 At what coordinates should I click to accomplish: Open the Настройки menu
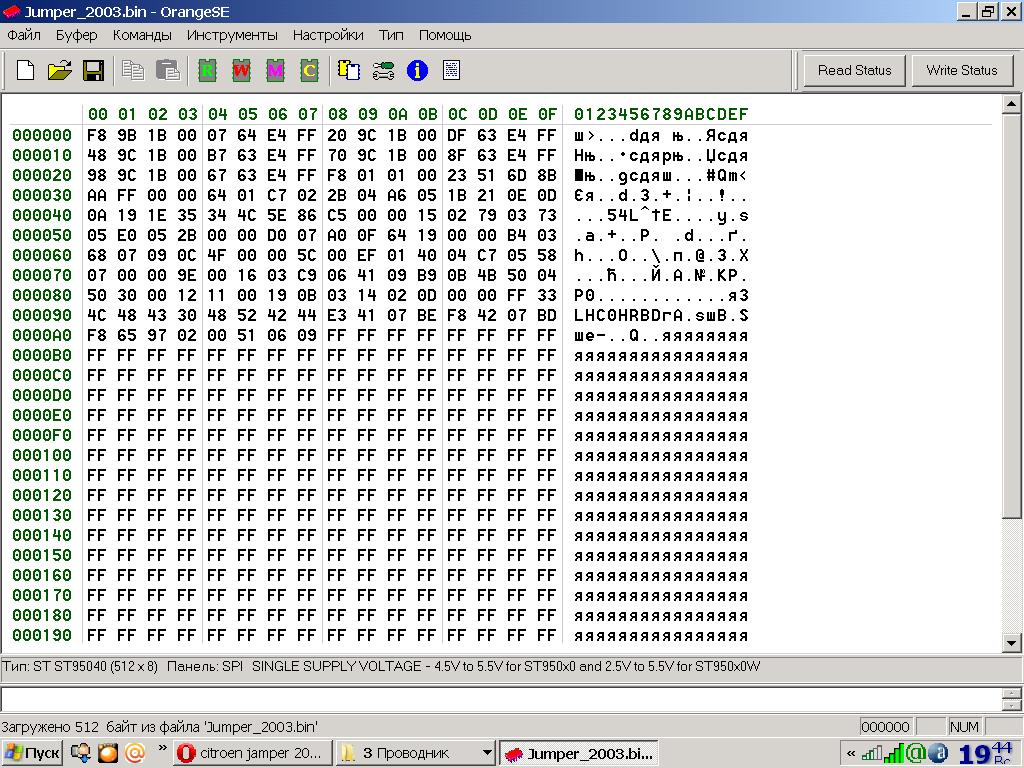[x=328, y=35]
